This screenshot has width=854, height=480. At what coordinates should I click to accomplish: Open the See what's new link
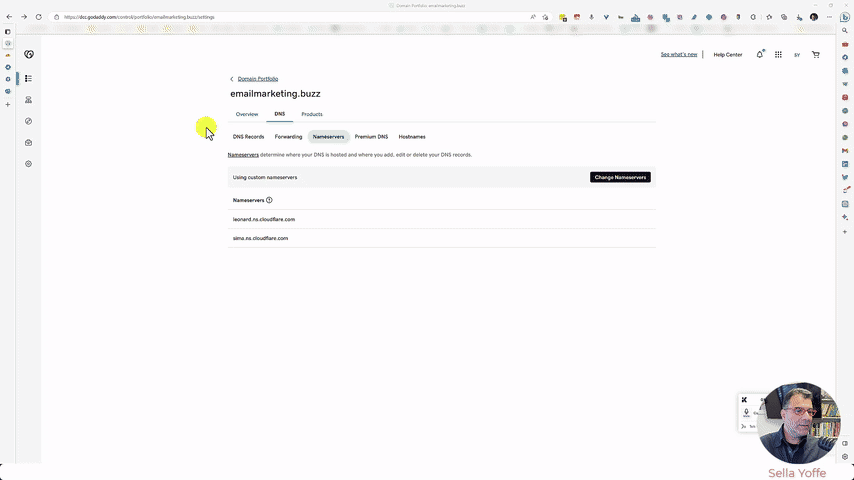(679, 54)
